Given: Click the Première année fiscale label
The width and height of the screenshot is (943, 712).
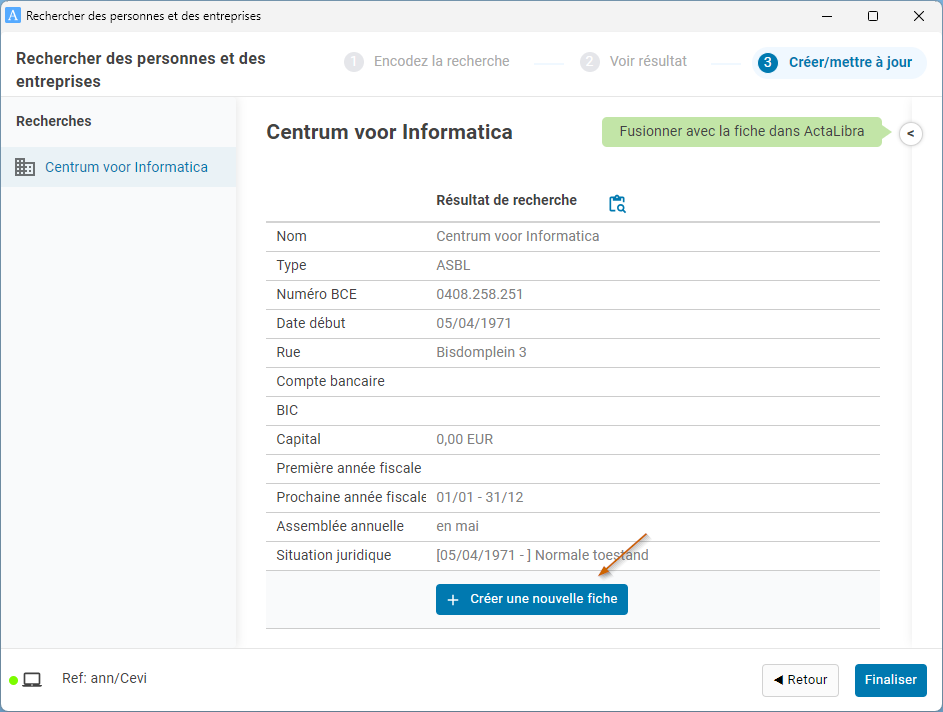Looking at the screenshot, I should tap(349, 468).
